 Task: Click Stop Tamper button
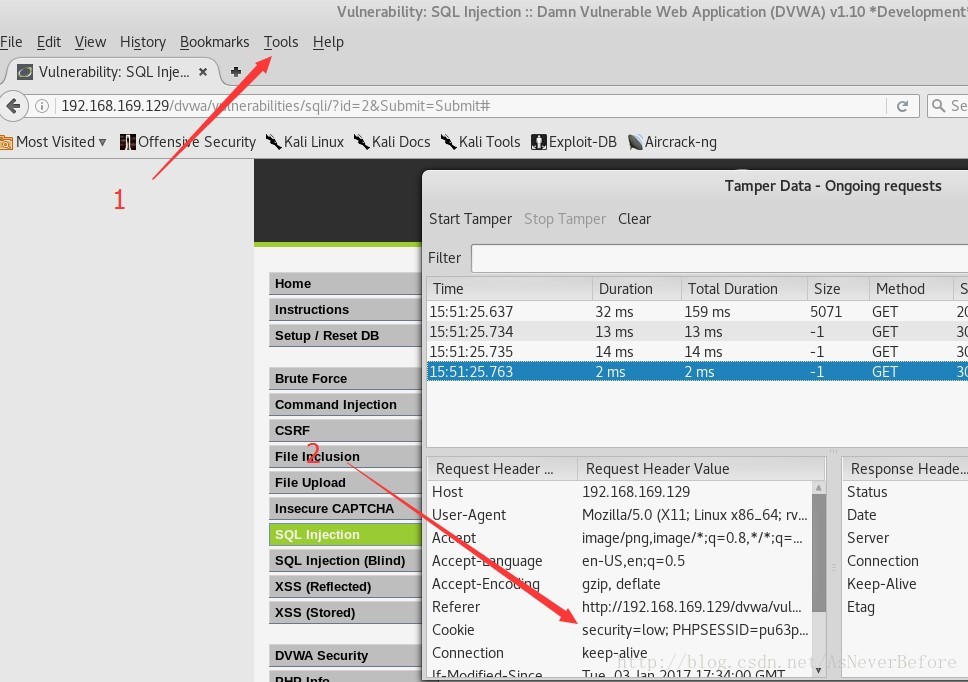pyautogui.click(x=565, y=219)
